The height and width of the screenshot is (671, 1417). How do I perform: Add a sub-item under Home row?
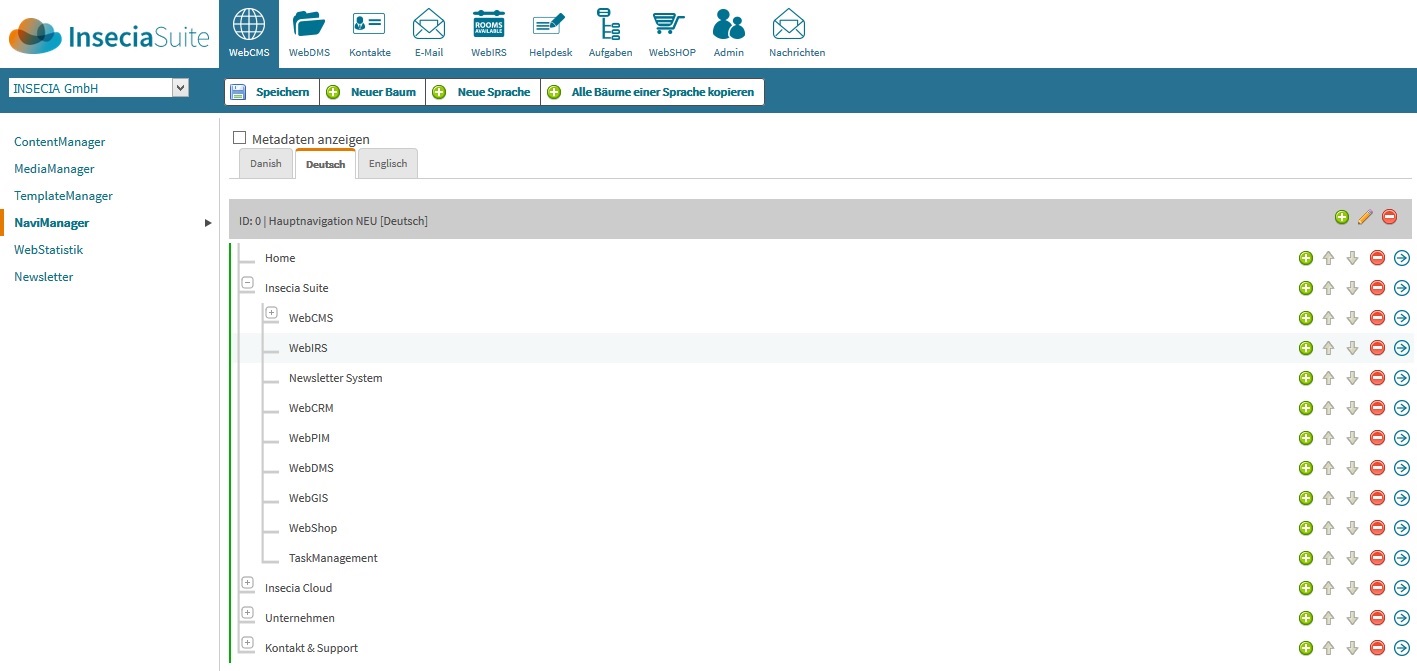tap(1305, 258)
